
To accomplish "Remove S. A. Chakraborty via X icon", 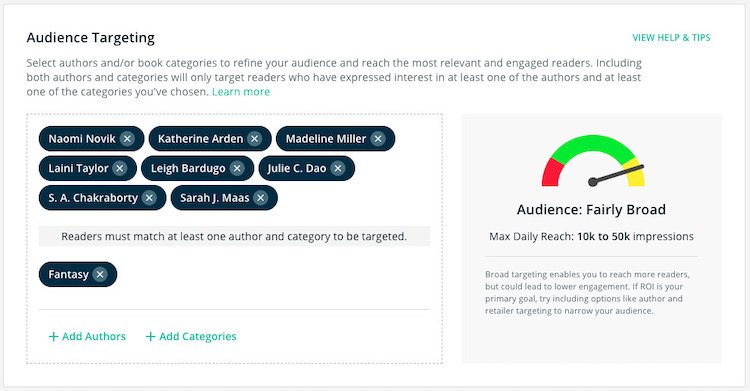I will tap(149, 198).
